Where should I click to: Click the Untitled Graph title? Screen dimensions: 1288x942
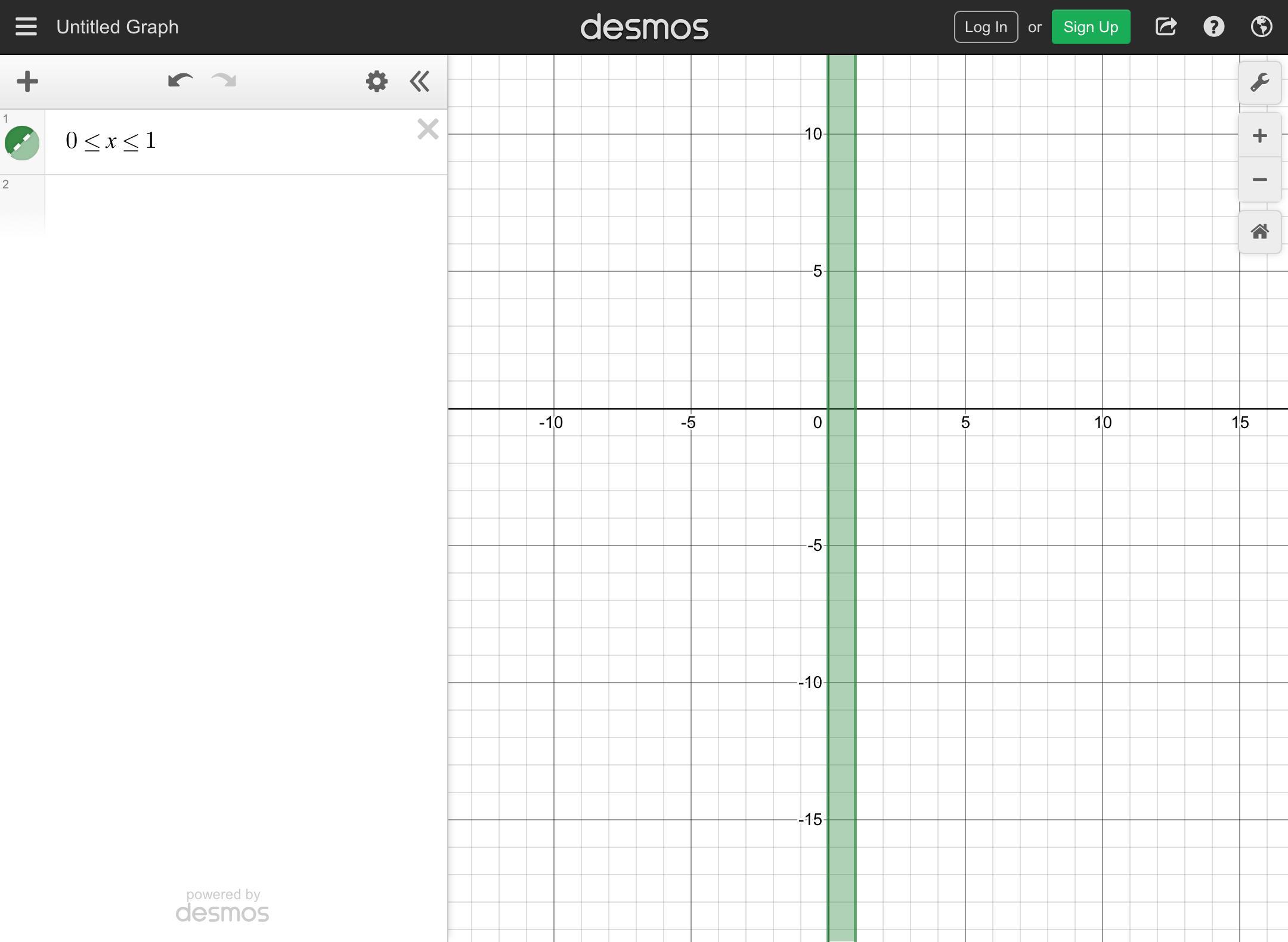pyautogui.click(x=117, y=27)
